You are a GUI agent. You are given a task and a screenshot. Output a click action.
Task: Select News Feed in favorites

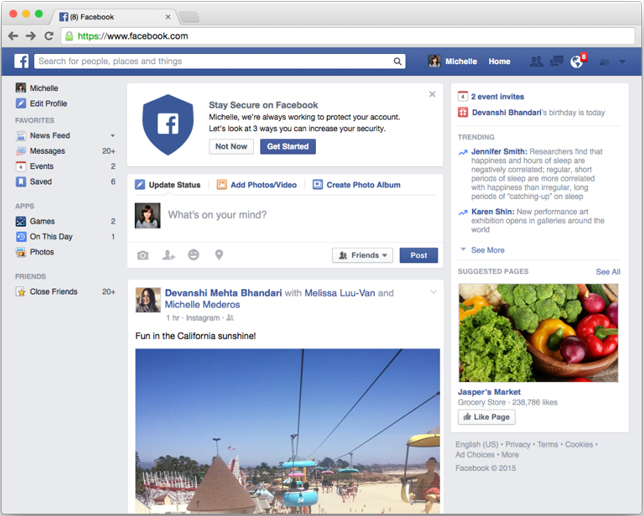click(x=50, y=136)
